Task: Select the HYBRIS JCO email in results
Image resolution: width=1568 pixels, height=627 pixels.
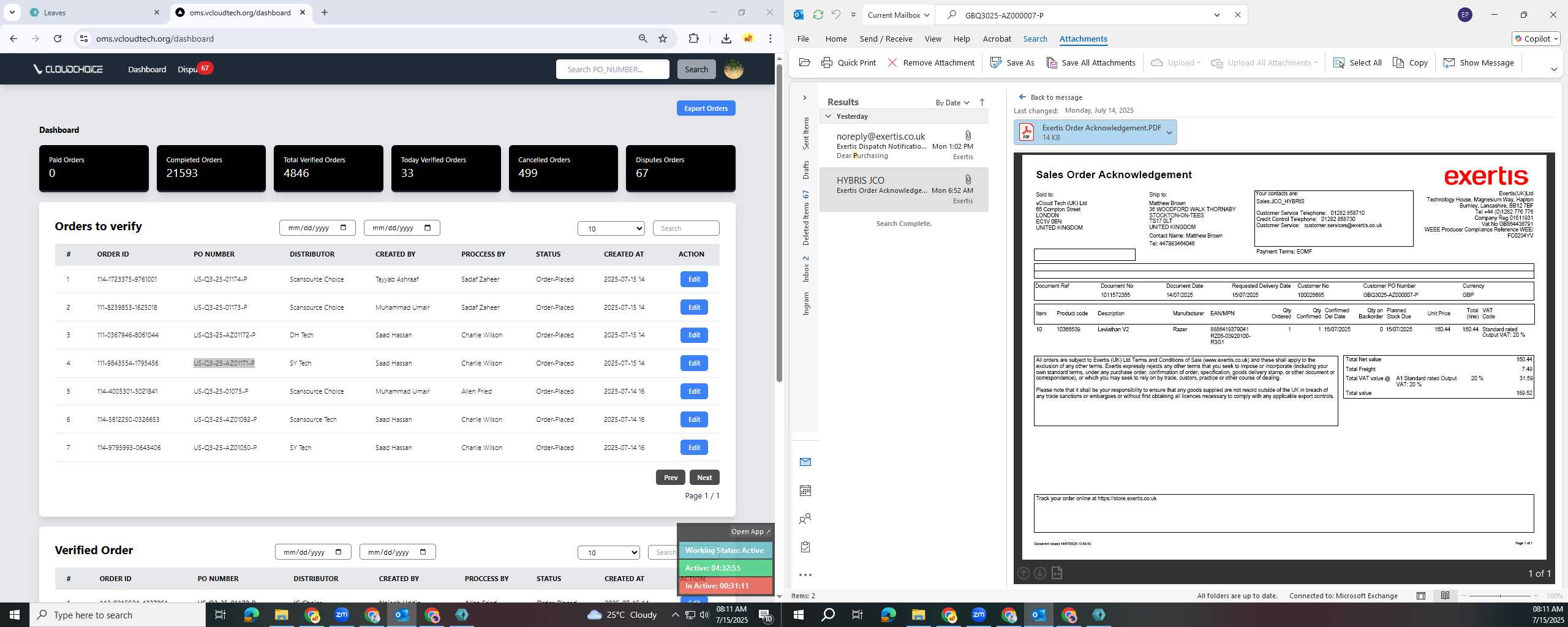Action: pos(904,190)
